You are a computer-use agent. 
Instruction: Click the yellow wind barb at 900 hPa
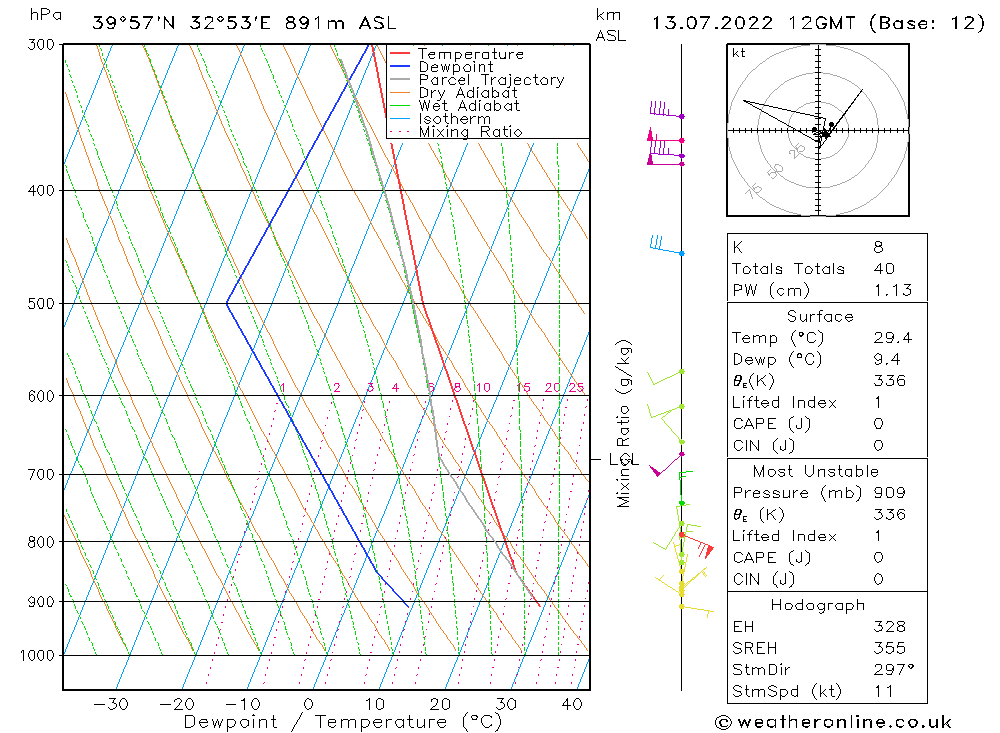[x=697, y=610]
